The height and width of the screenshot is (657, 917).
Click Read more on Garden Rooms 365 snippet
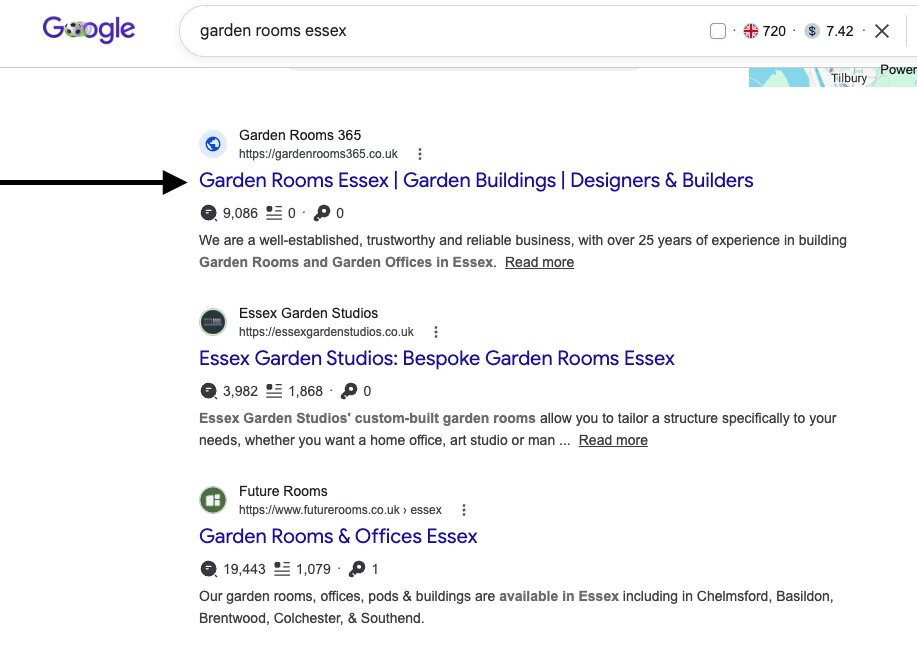(x=539, y=262)
